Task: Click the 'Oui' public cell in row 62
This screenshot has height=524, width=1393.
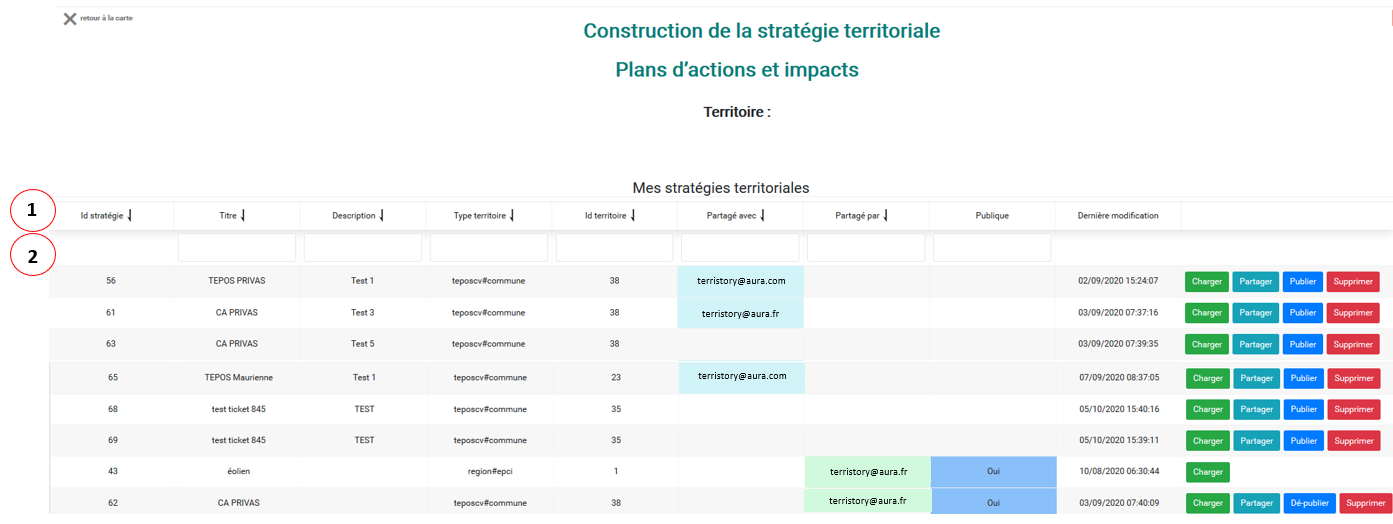Action: pyautogui.click(x=993, y=502)
